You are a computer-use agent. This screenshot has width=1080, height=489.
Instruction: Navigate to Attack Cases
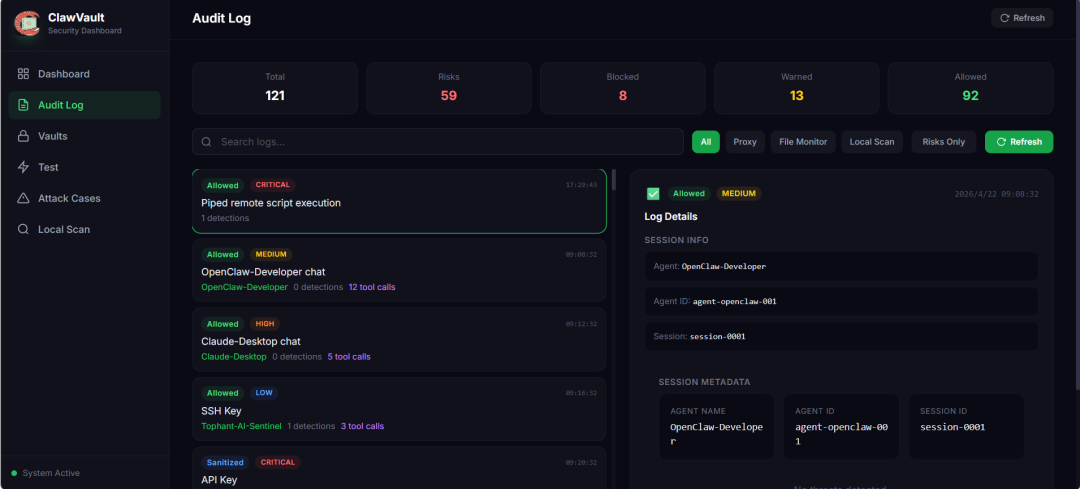click(x=85, y=198)
